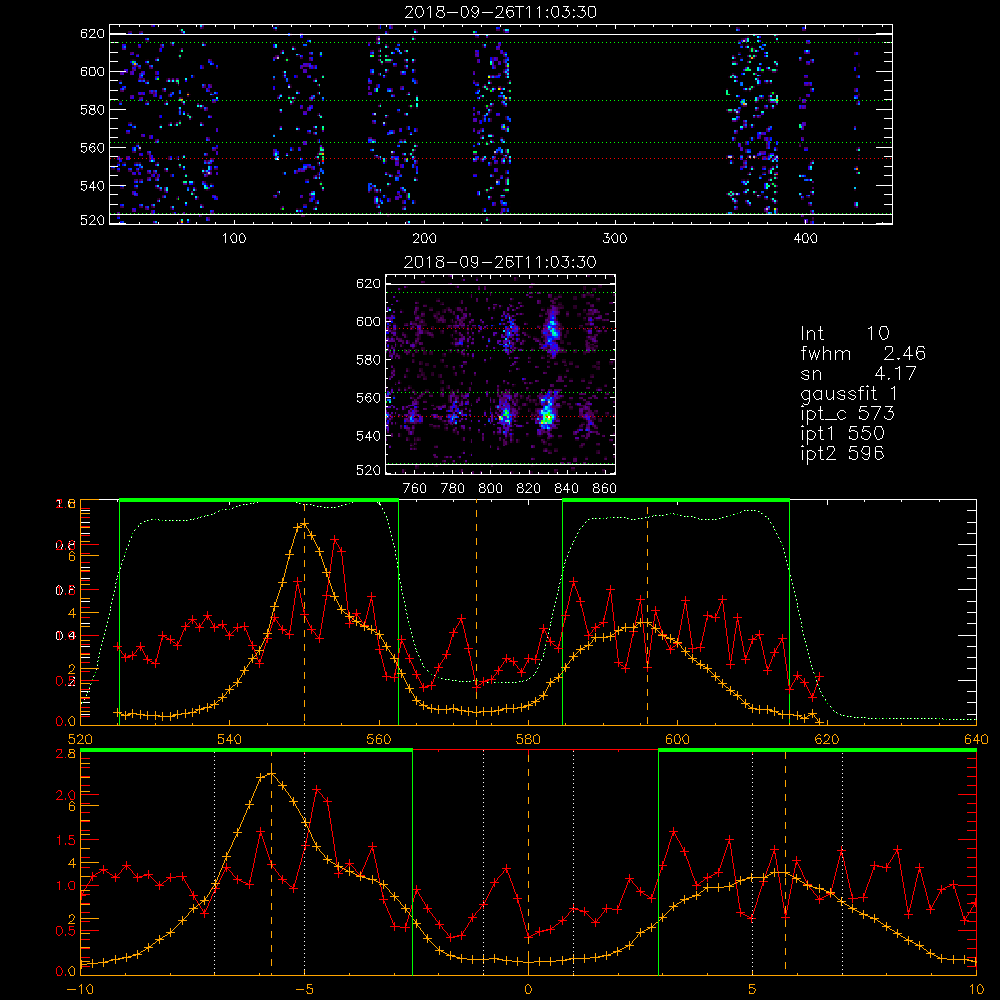Click x-axis label 860 under middle image
Viewport: 1000px width, 1000px height.
pos(605,489)
